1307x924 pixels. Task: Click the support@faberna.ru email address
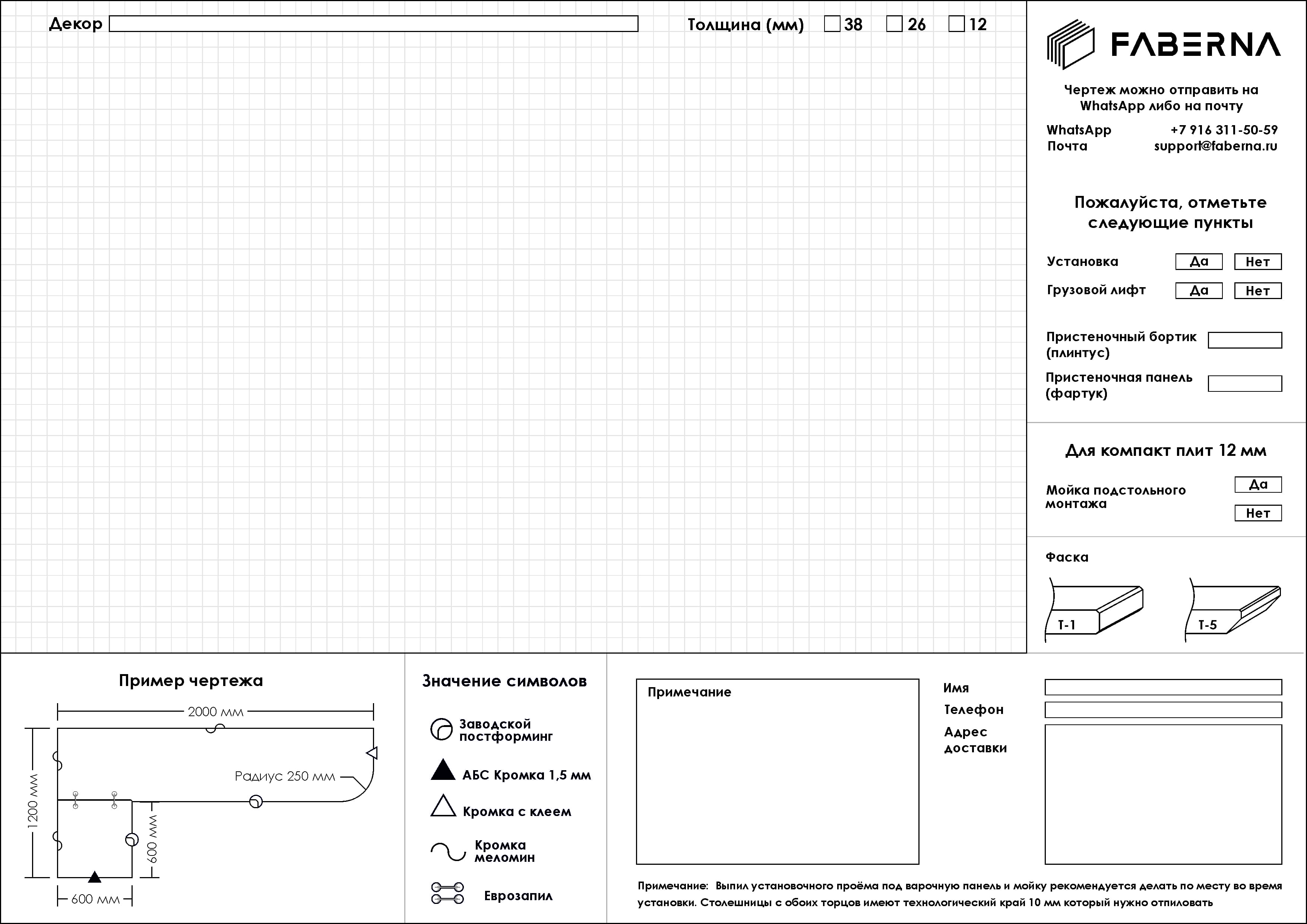(1215, 146)
